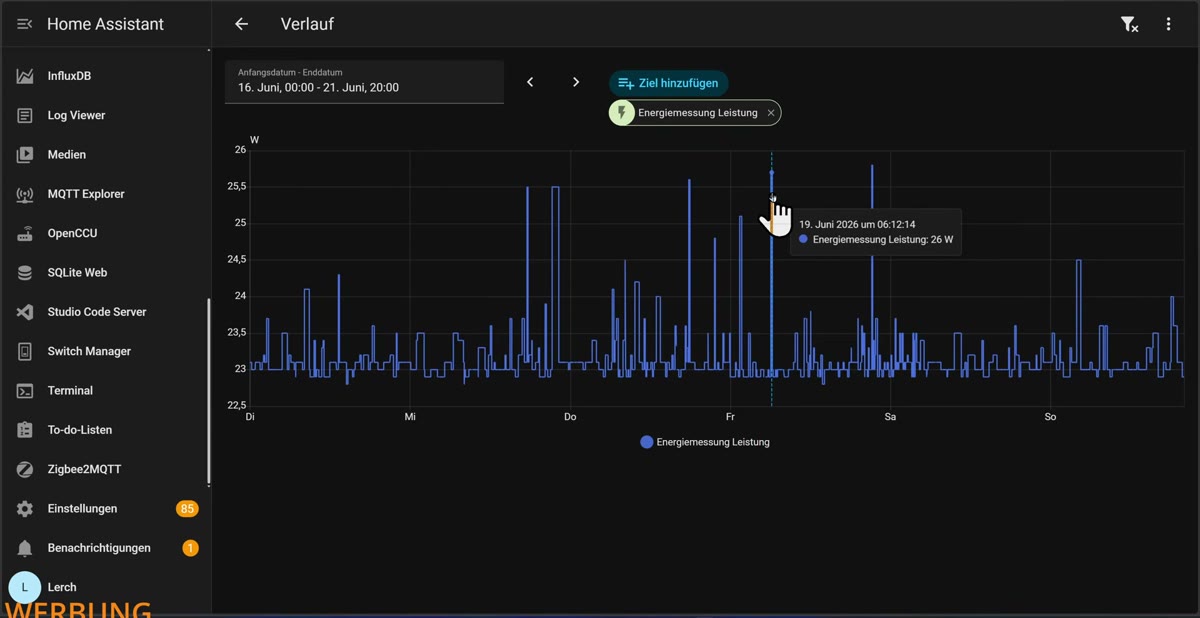Toggle the Energiemessung Leistung legend entry
This screenshot has width=1200, height=618.
point(705,442)
